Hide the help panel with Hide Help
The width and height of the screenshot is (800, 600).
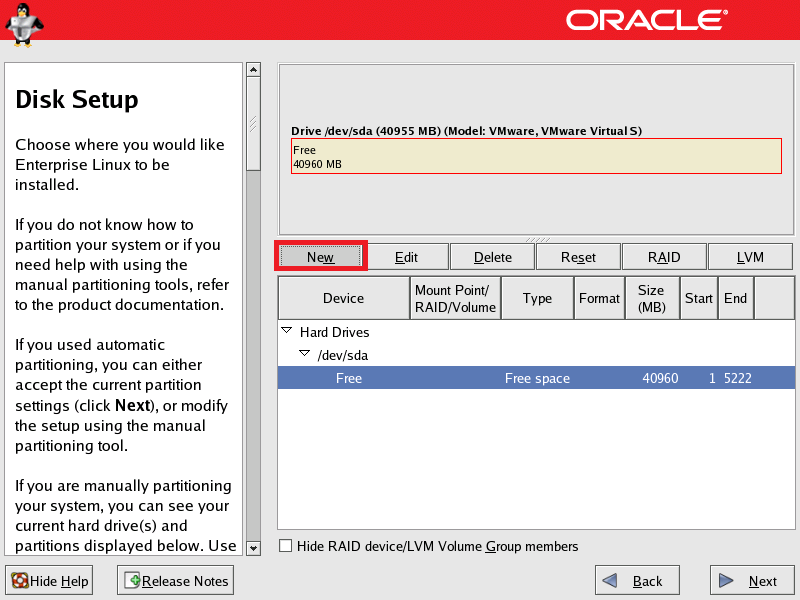(x=49, y=581)
